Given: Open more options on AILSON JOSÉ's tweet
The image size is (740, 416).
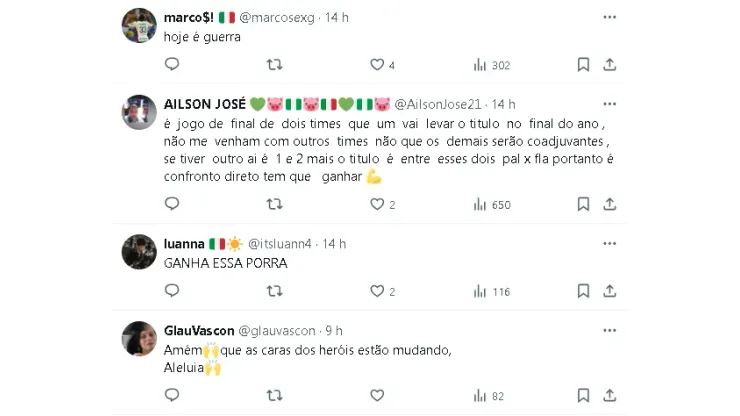Looking at the screenshot, I should [610, 104].
